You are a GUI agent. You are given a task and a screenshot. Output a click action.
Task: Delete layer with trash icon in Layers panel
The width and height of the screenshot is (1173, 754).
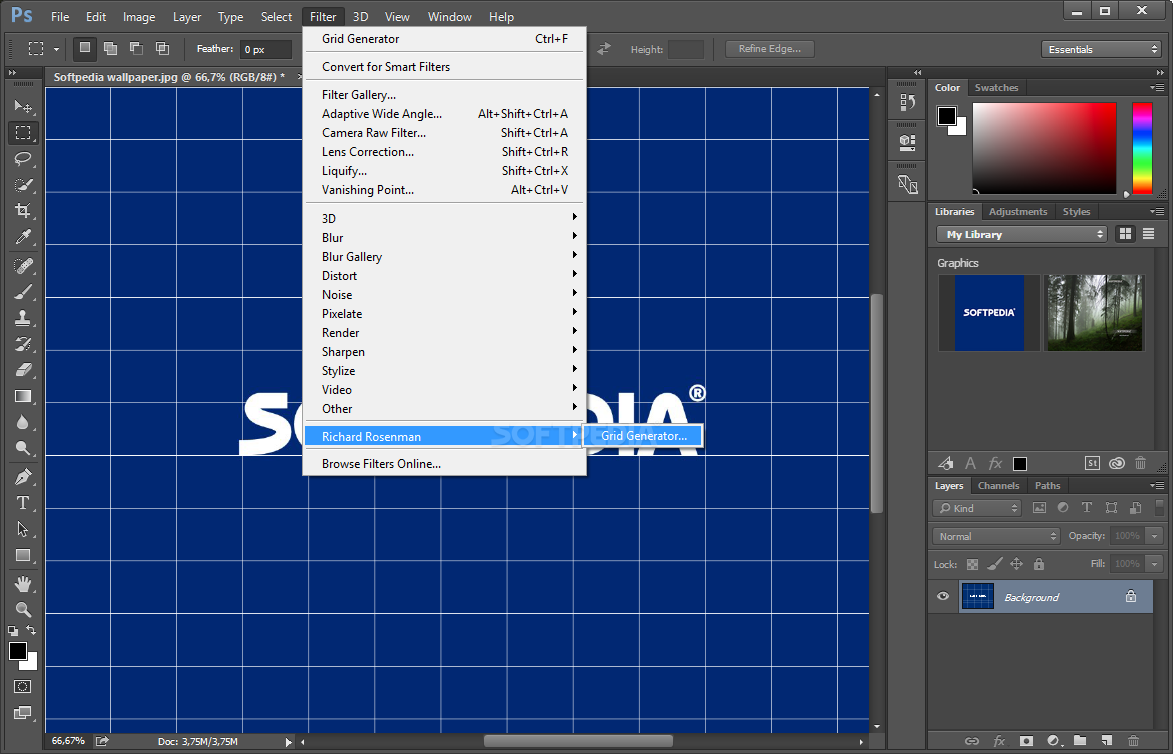tap(1133, 741)
